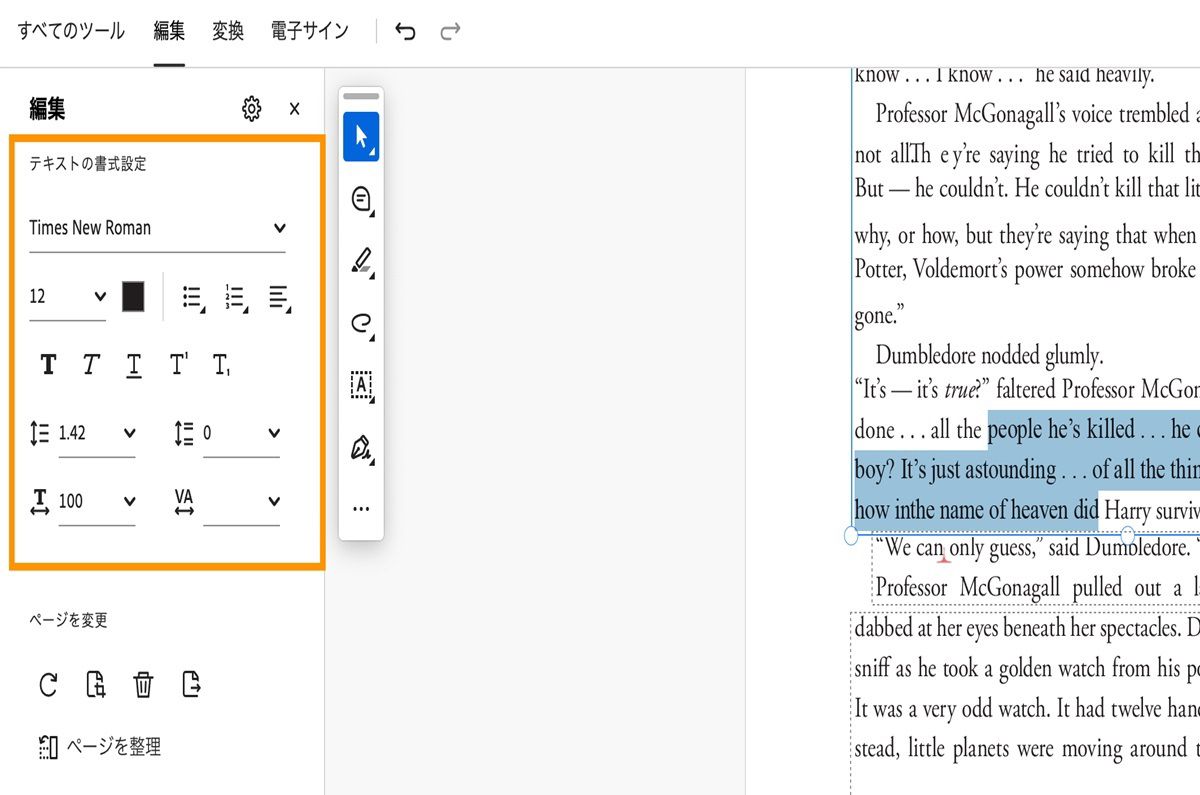
Task: Select the signature pen tool
Action: 361,448
